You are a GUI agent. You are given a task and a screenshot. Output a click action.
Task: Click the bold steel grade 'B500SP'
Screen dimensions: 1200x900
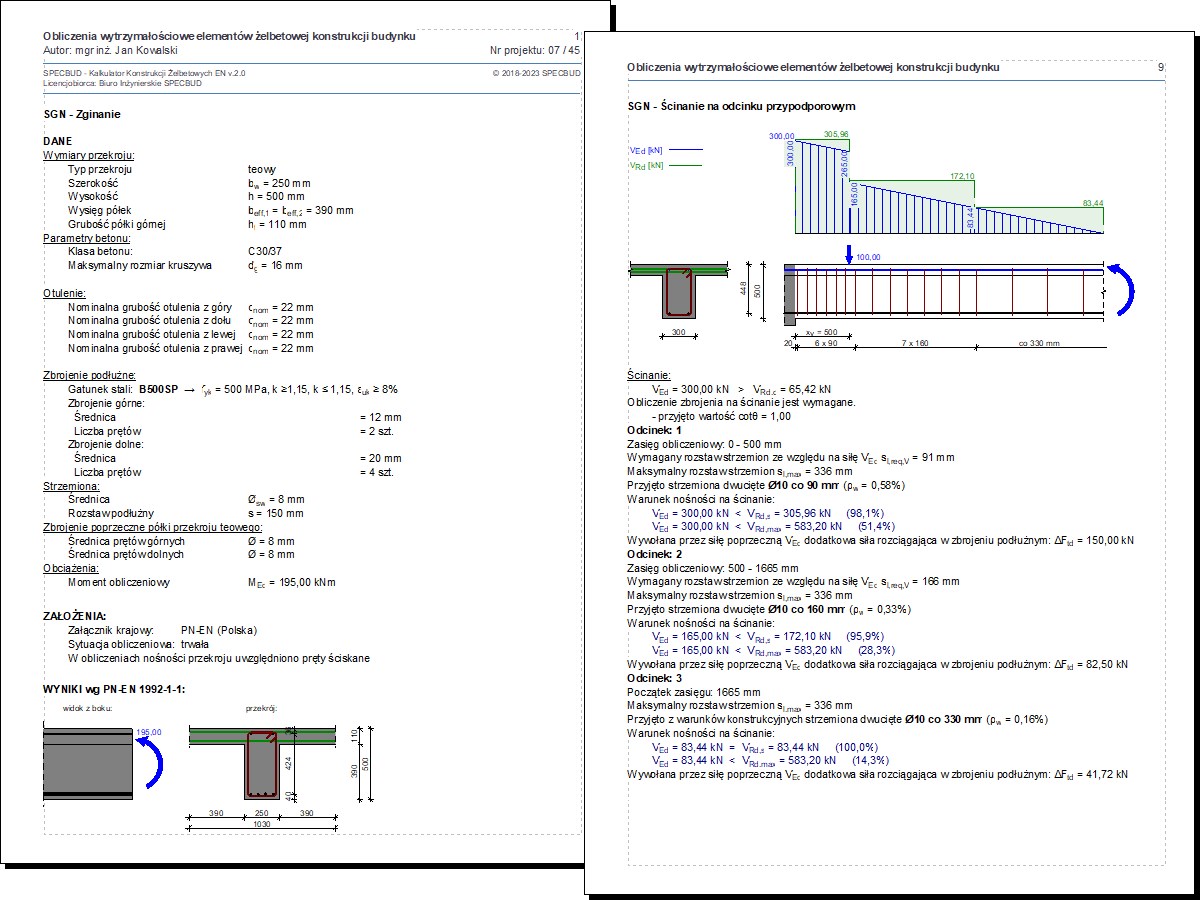pyautogui.click(x=157, y=388)
